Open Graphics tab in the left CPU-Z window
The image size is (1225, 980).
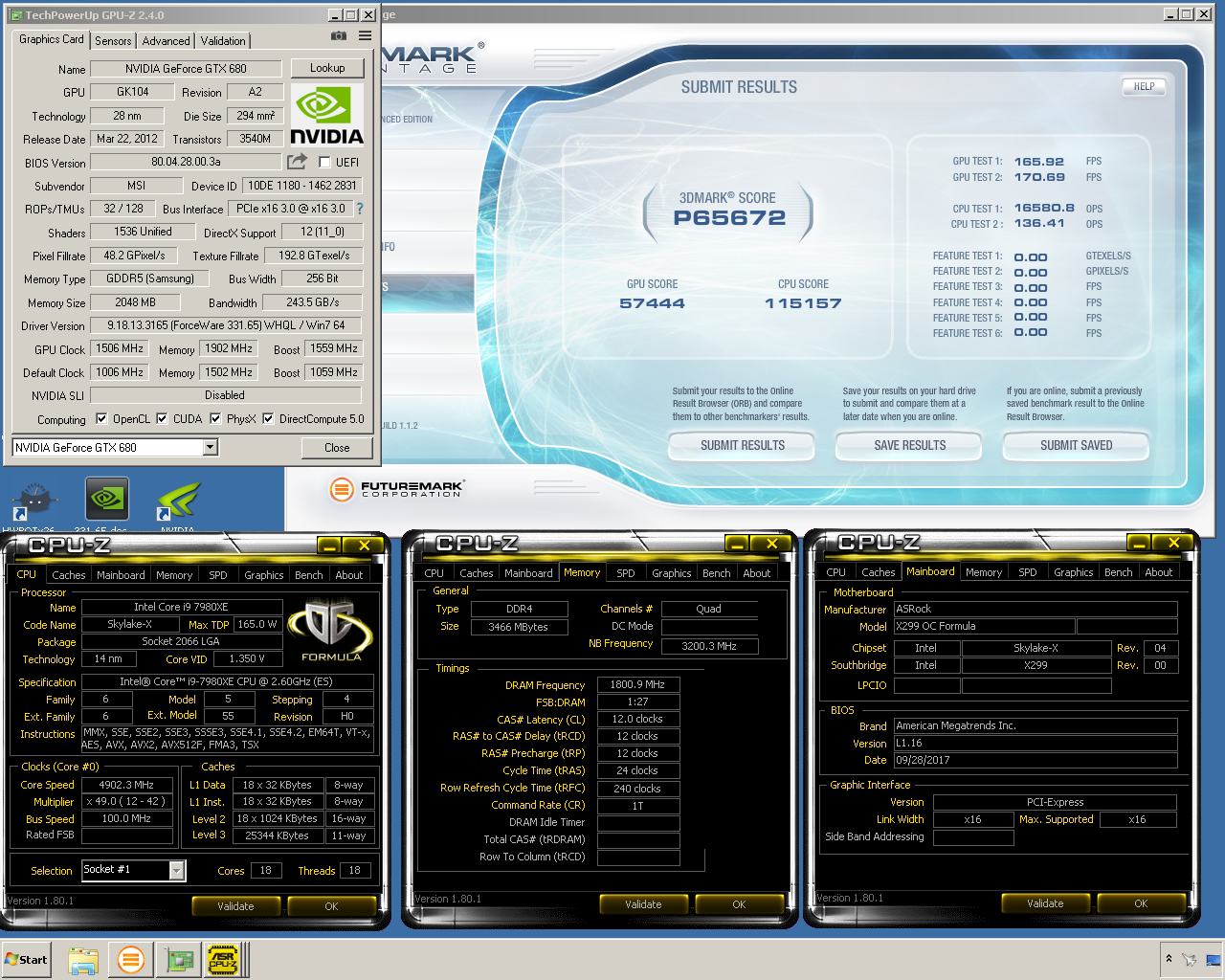coord(264,575)
